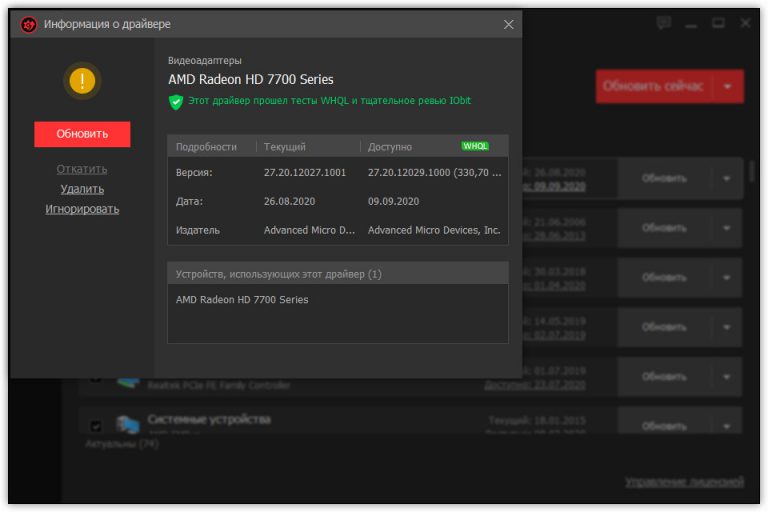
Task: Click the Доступно column header
Action: (390, 147)
